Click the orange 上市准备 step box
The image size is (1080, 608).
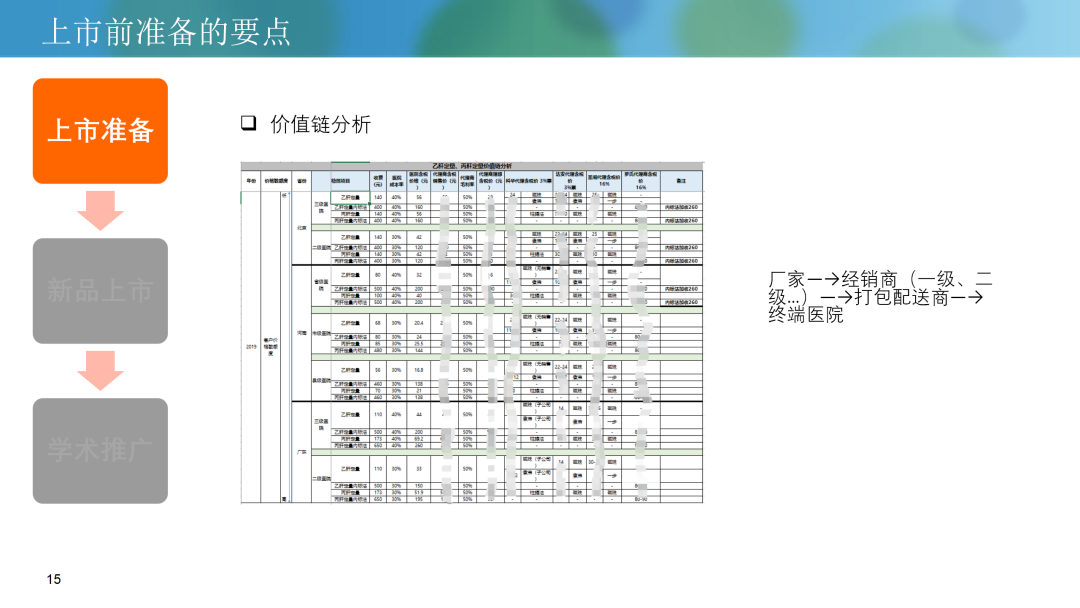coord(100,131)
